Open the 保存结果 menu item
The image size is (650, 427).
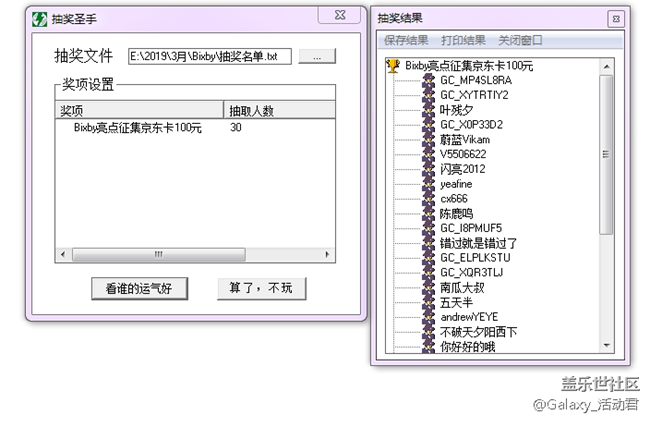(406, 40)
